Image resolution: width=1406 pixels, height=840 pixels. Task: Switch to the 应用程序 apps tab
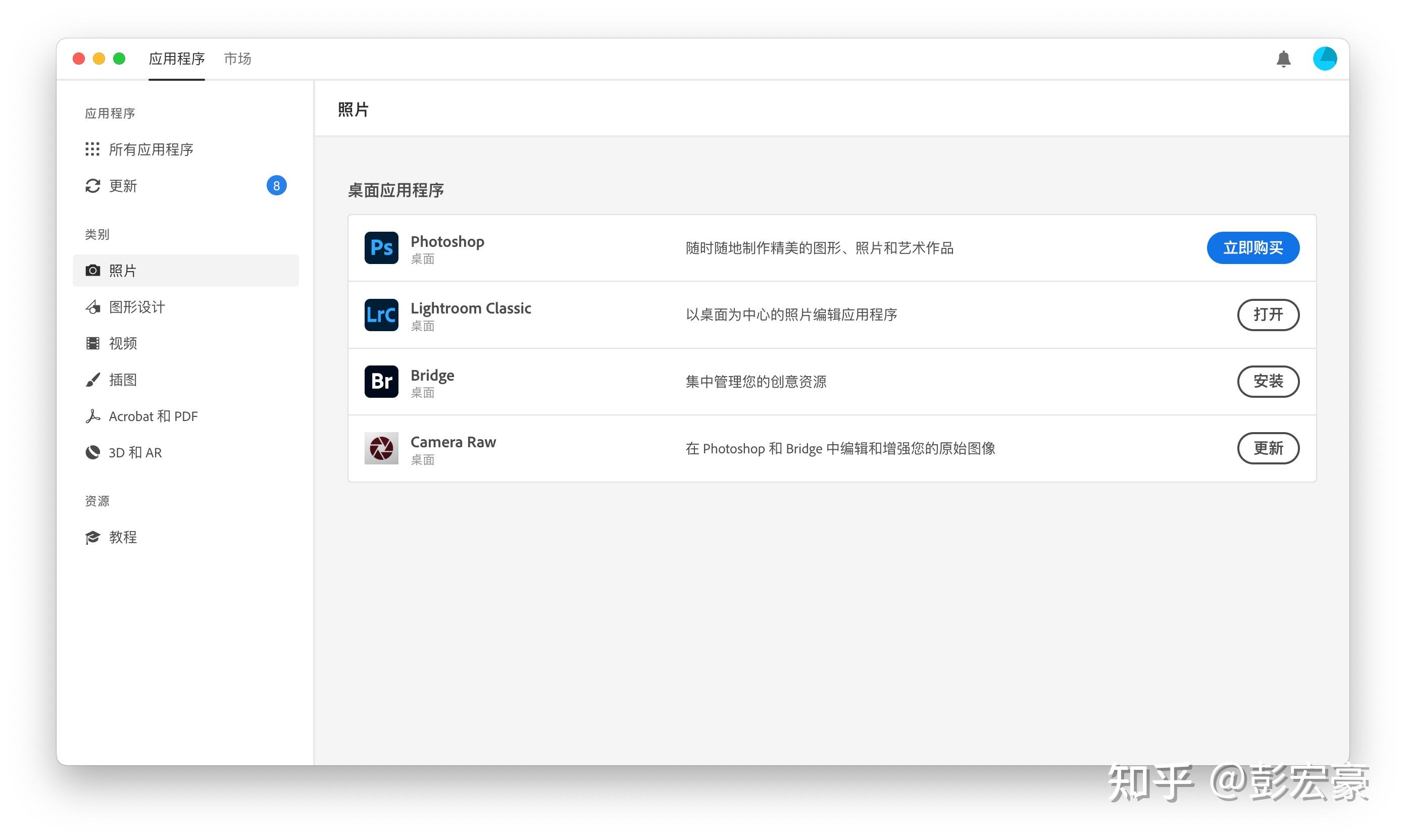(x=177, y=59)
